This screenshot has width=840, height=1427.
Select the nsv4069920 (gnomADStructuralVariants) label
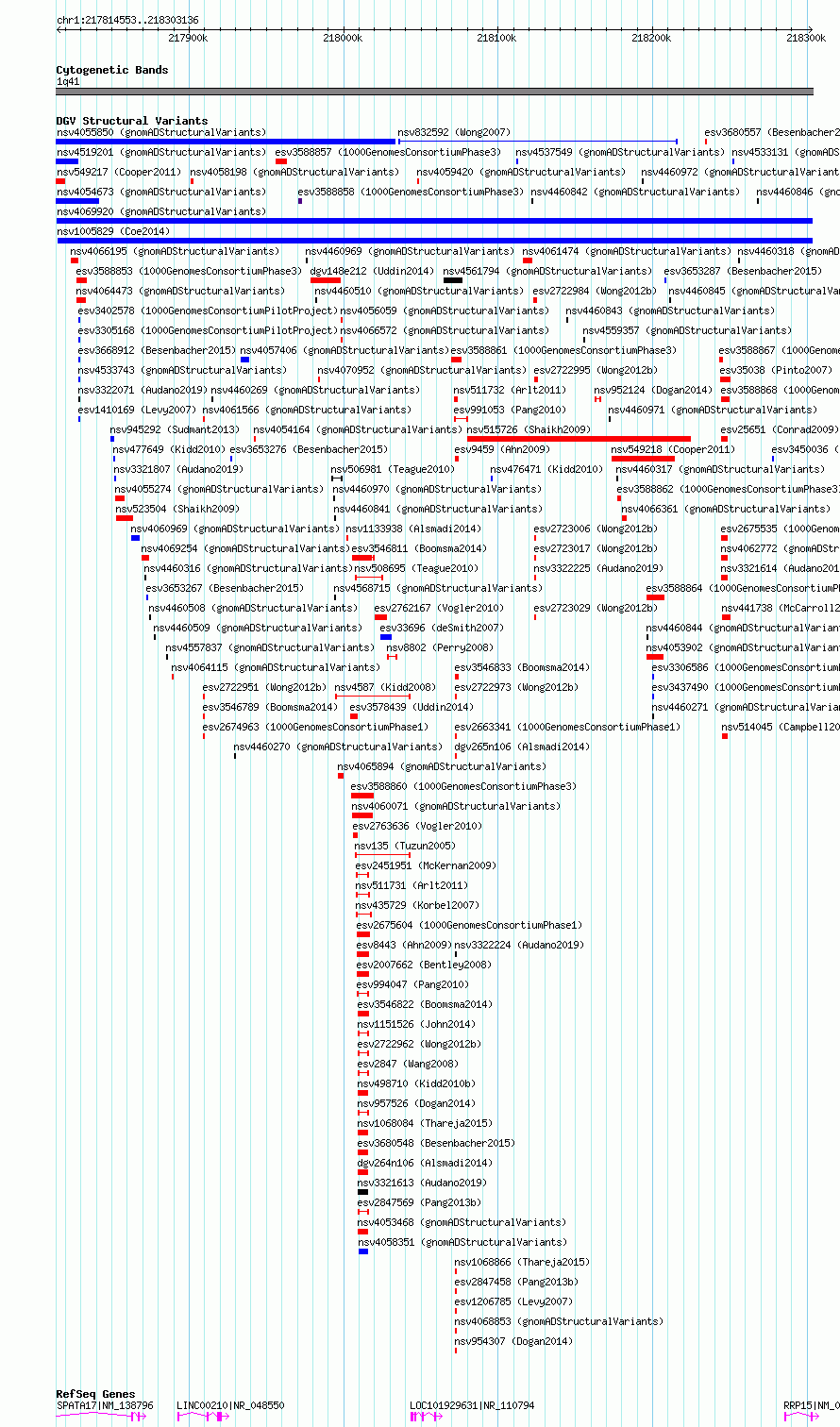click(161, 211)
